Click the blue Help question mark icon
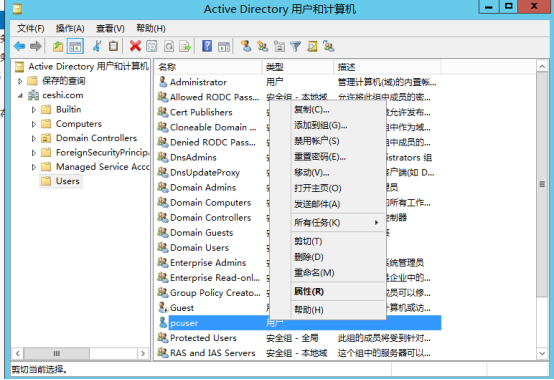Image resolution: width=554 pixels, height=380 pixels. 207,46
